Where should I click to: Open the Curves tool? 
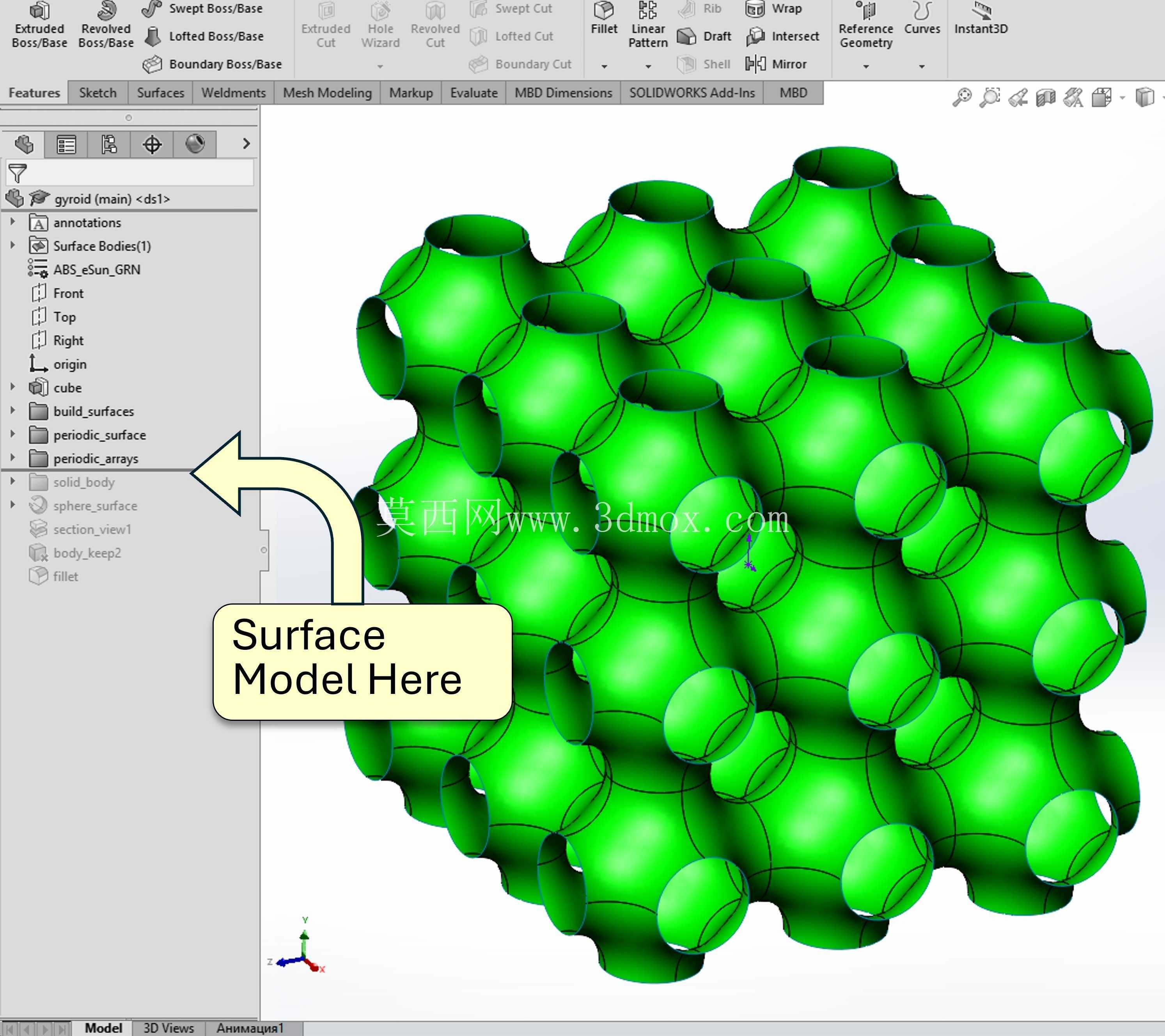pos(922,18)
